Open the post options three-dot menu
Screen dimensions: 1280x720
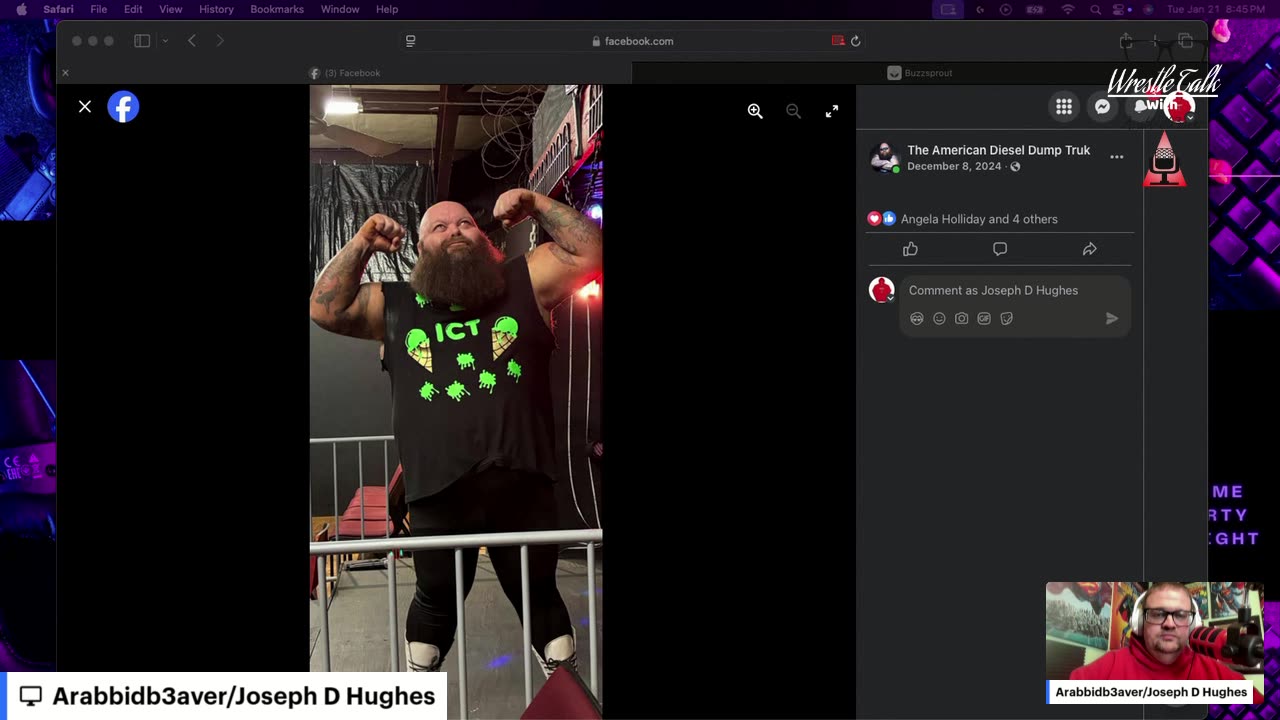[1117, 157]
